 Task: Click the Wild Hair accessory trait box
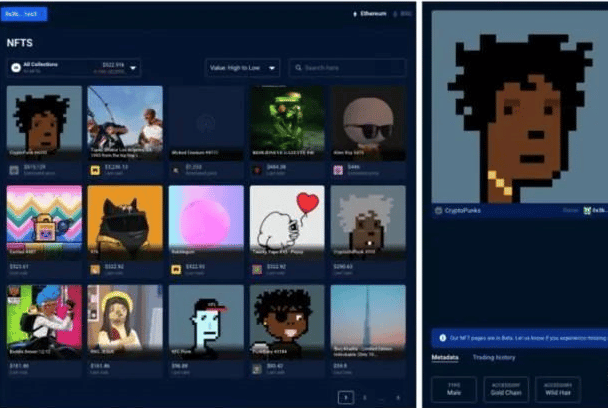(x=558, y=389)
